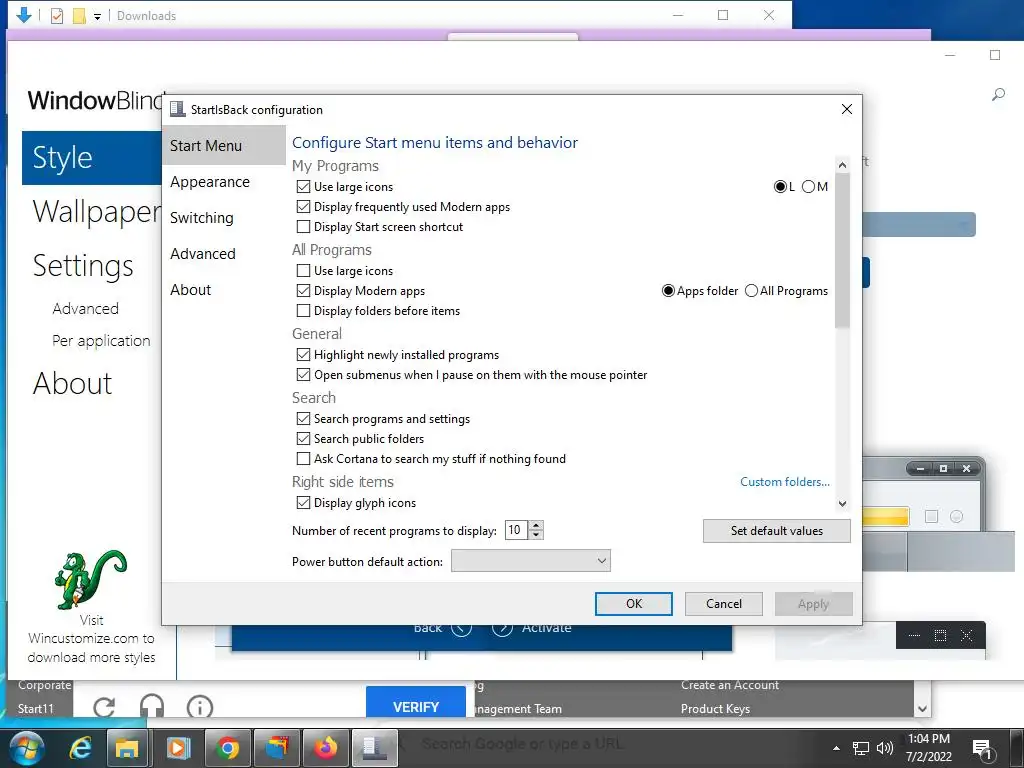This screenshot has width=1024, height=768.
Task: Click the info circle icon
Action: (200, 707)
